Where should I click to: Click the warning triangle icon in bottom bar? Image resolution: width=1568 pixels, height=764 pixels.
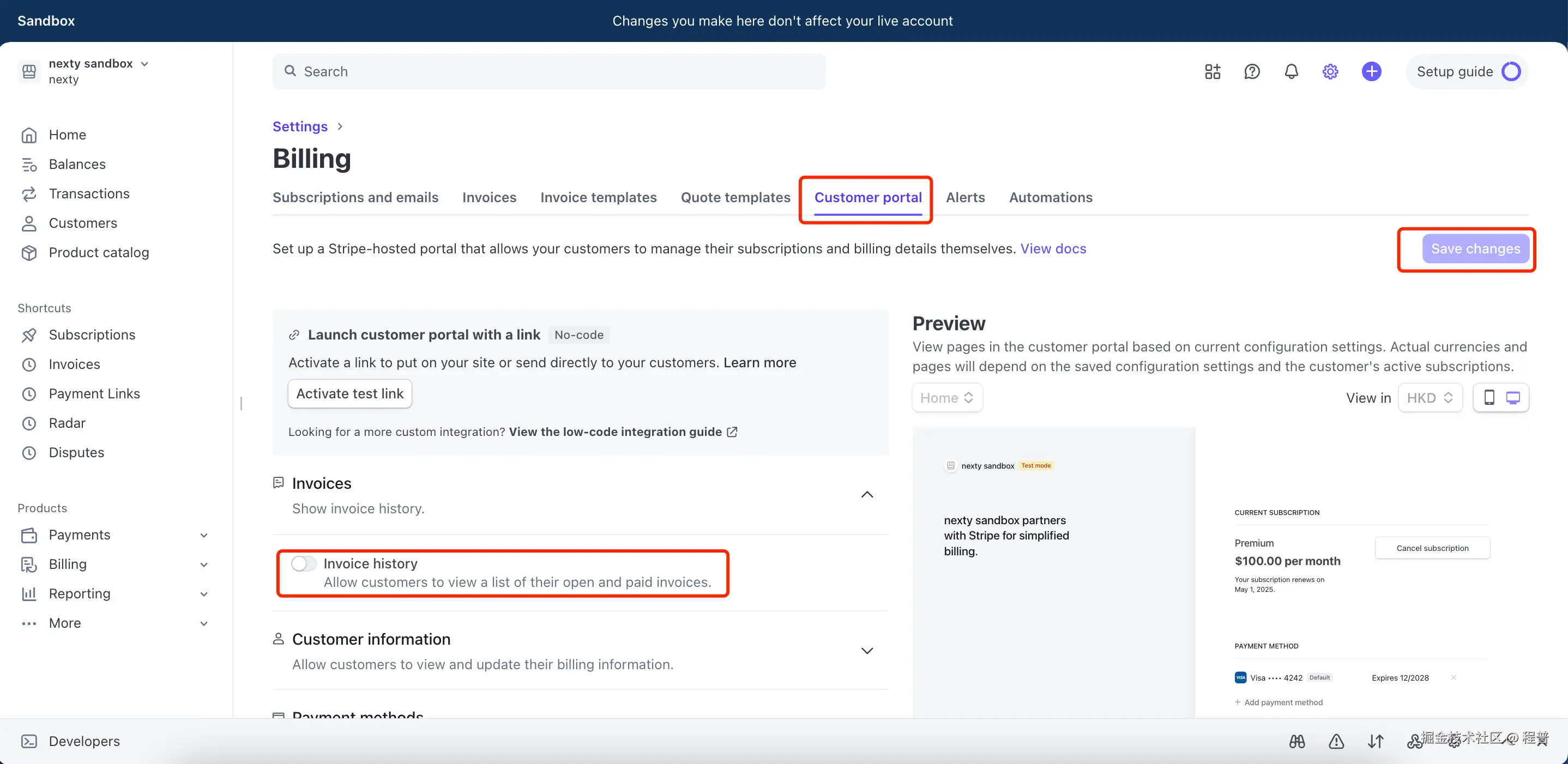[1336, 742]
